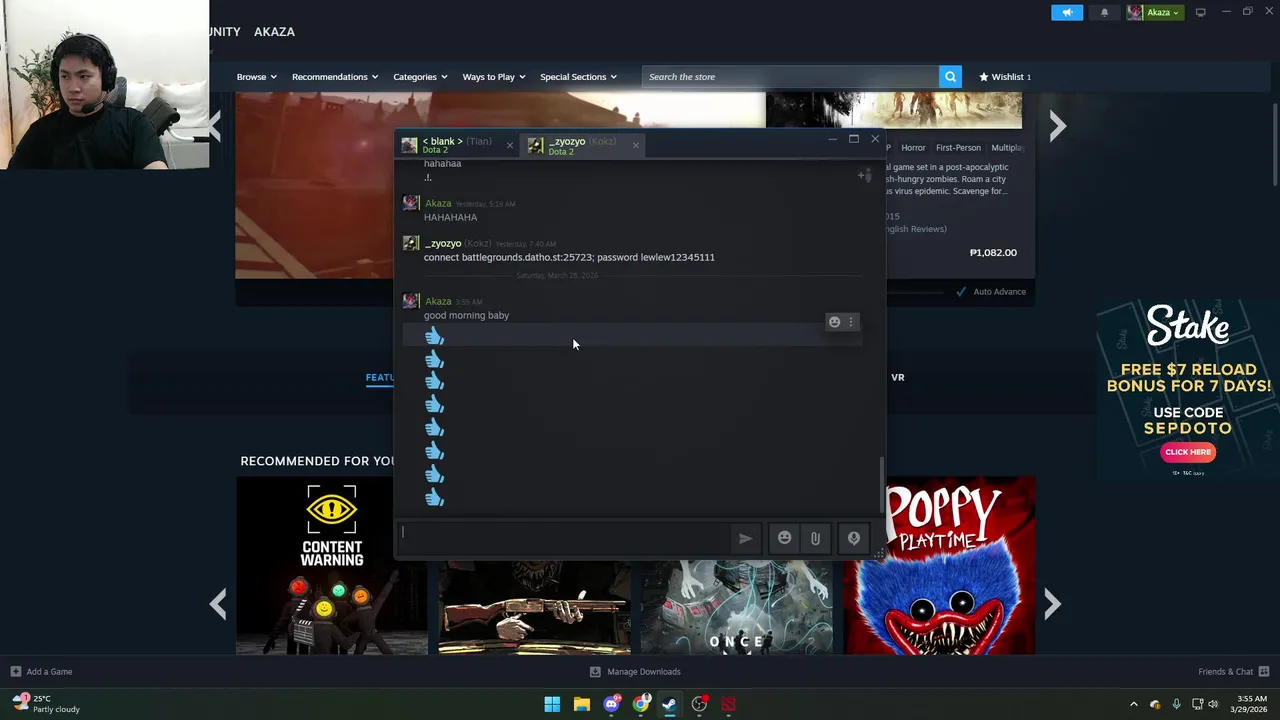
Task: Focus the Search the store field
Action: [790, 77]
